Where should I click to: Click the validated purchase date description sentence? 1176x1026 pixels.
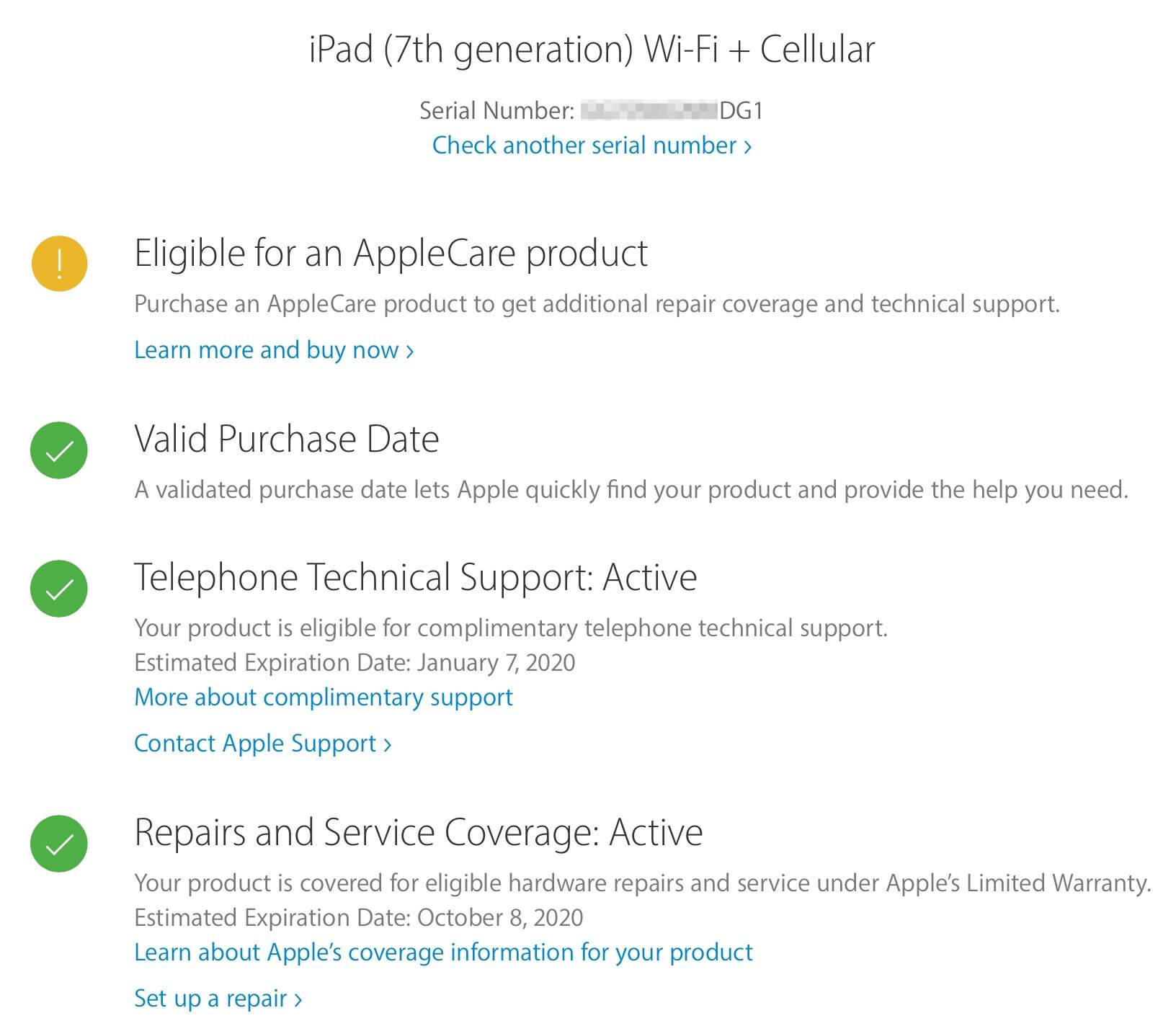(631, 490)
